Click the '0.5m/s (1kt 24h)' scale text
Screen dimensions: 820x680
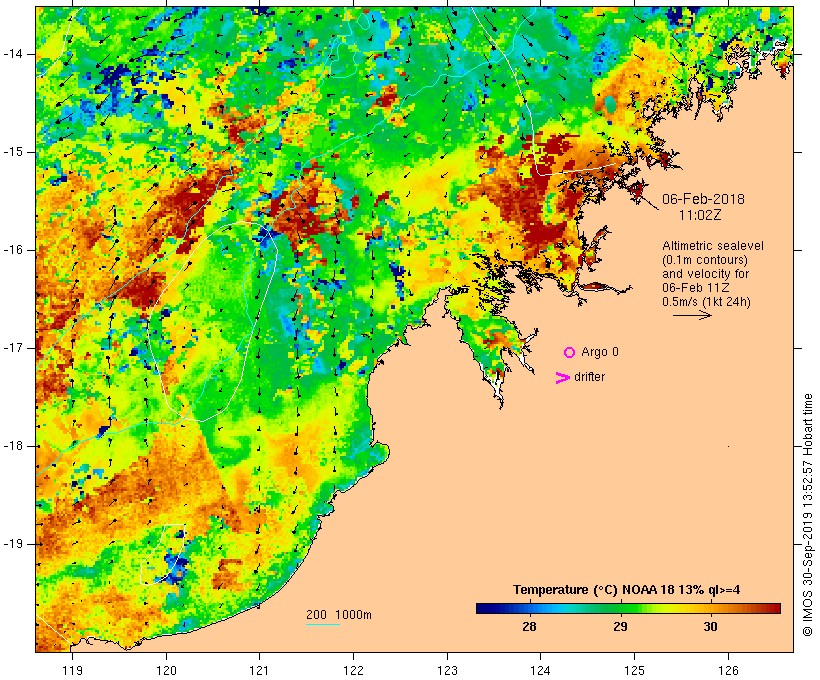coord(706,302)
